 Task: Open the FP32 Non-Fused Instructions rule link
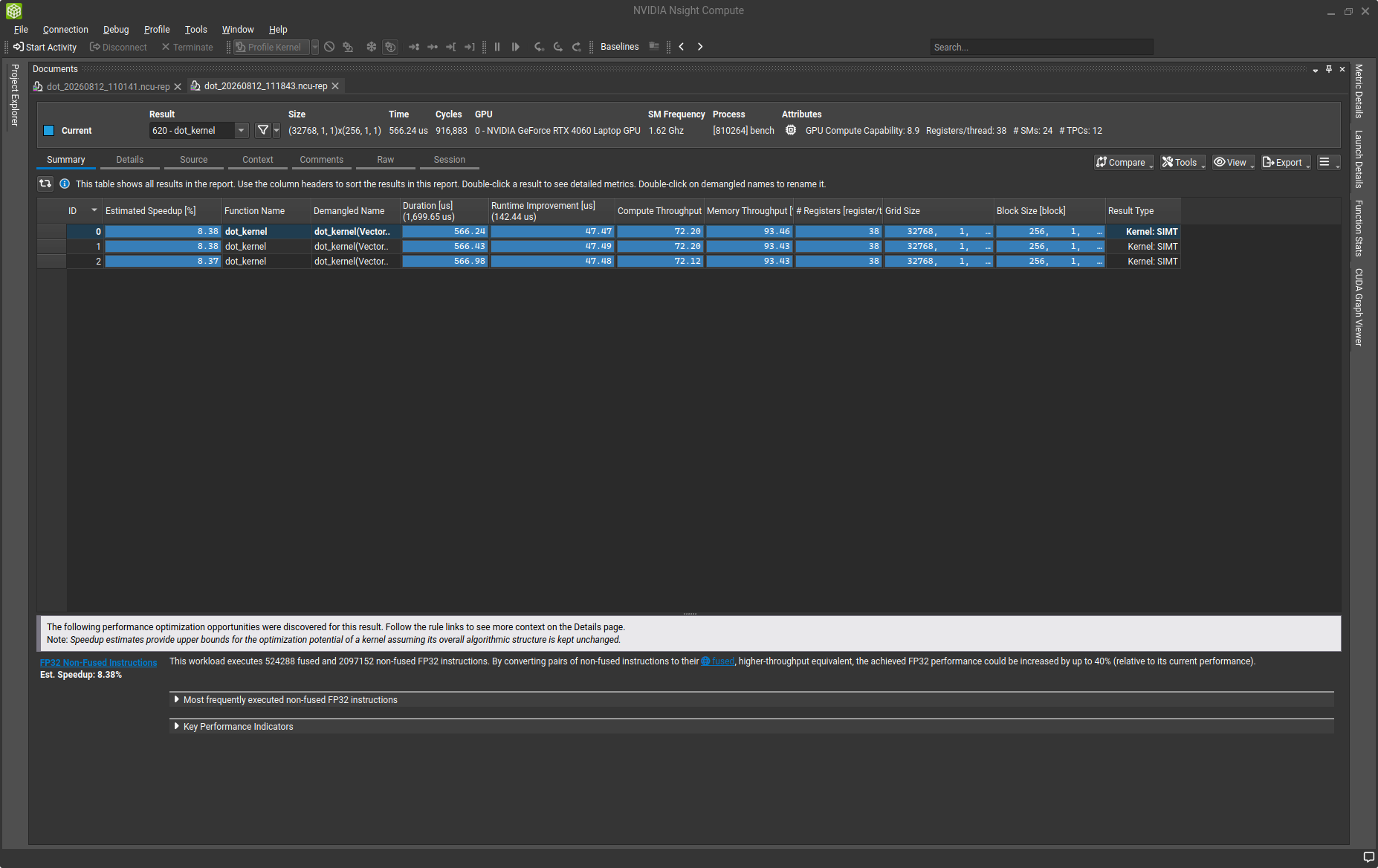[x=99, y=663]
